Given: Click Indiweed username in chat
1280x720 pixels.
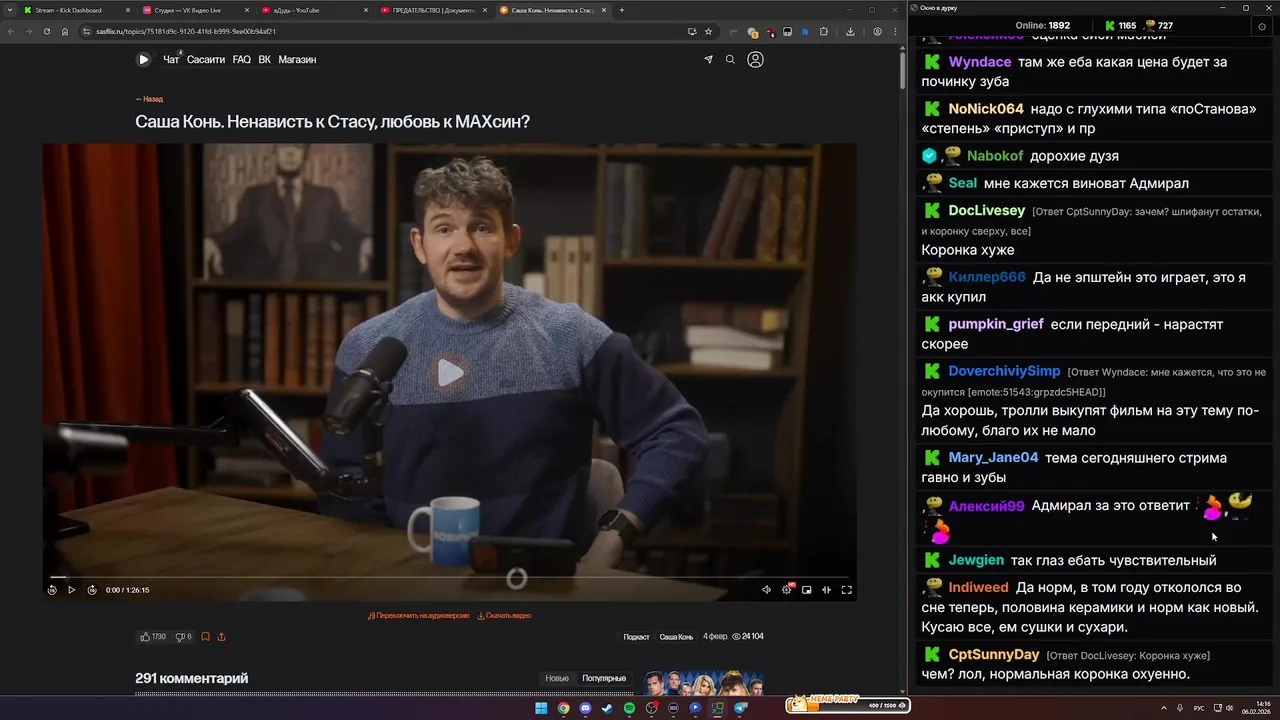Looking at the screenshot, I should [978, 588].
